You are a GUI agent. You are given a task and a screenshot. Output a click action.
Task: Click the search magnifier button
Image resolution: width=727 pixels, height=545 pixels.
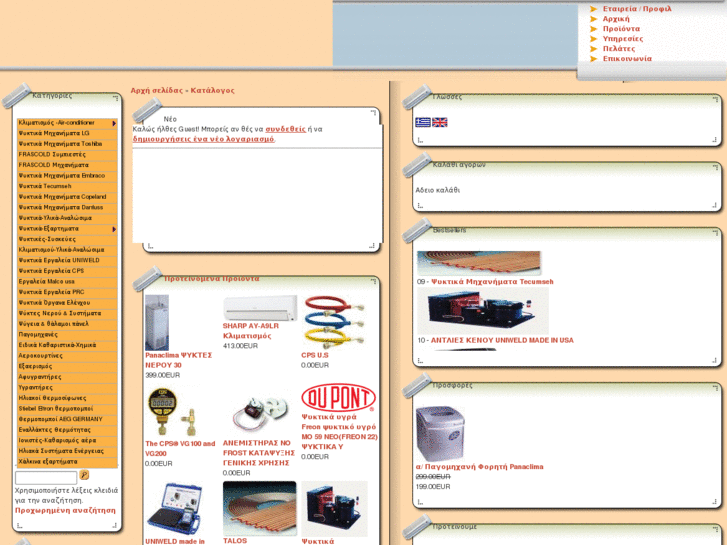(84, 474)
